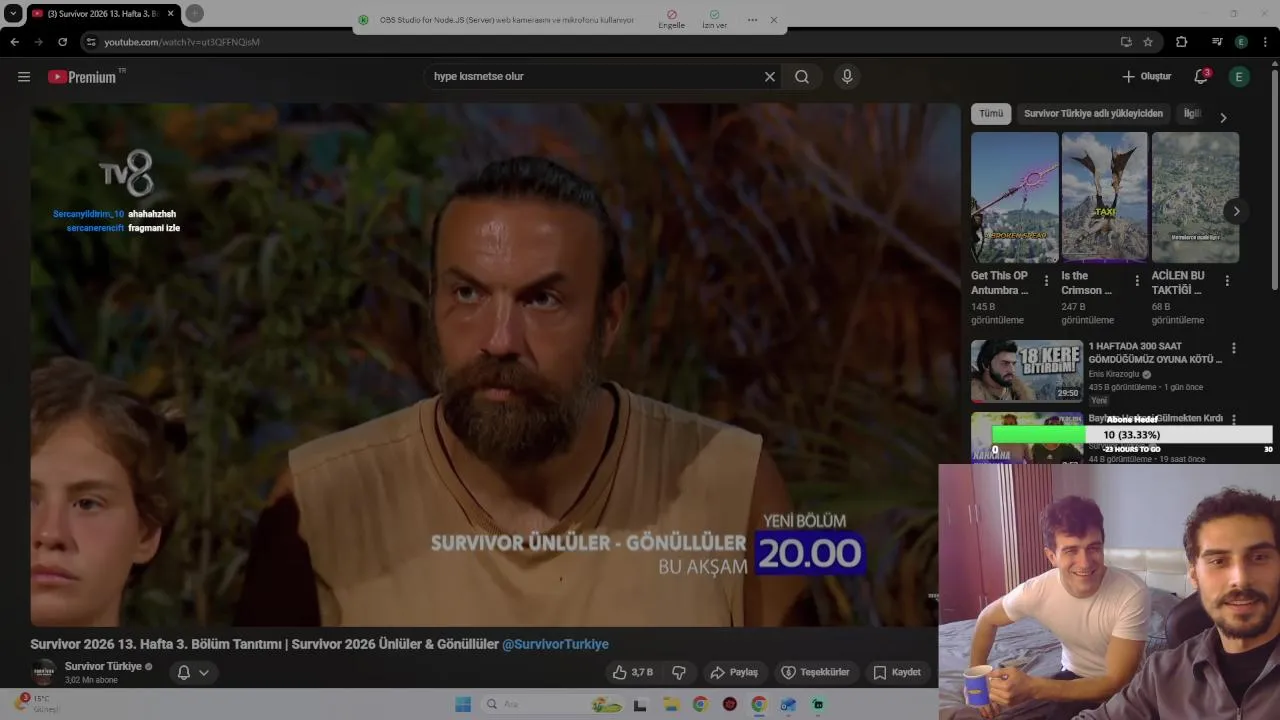Click the youtube.com address bar
Image resolution: width=1280 pixels, height=720 pixels.
(x=600, y=42)
